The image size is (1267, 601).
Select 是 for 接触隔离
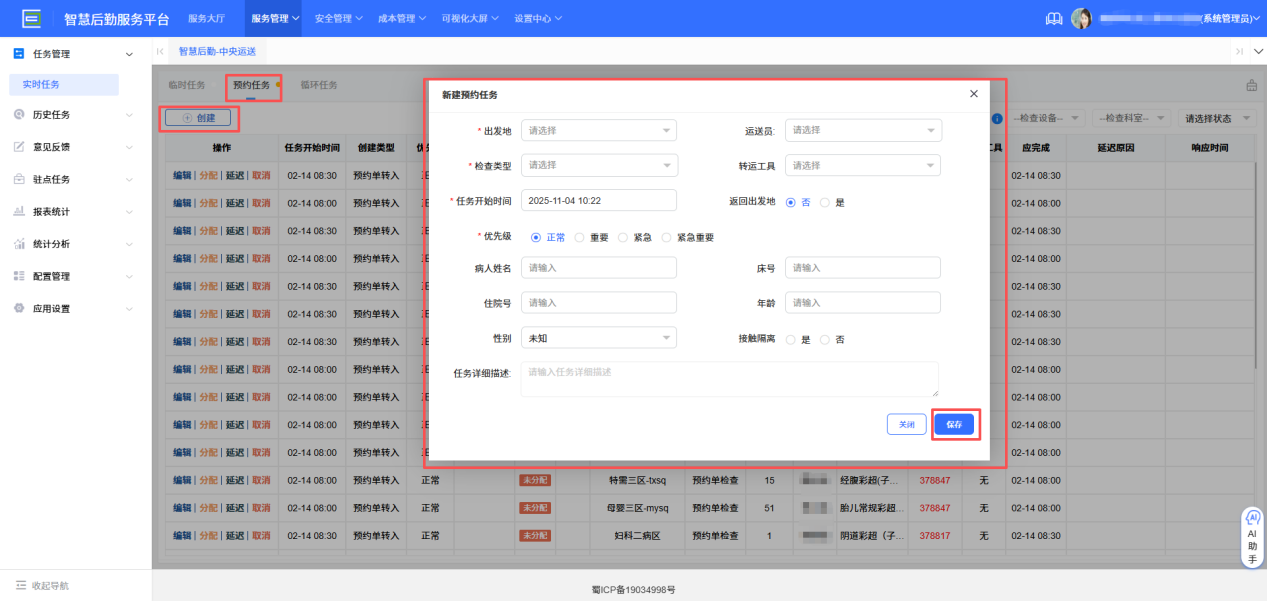790,337
